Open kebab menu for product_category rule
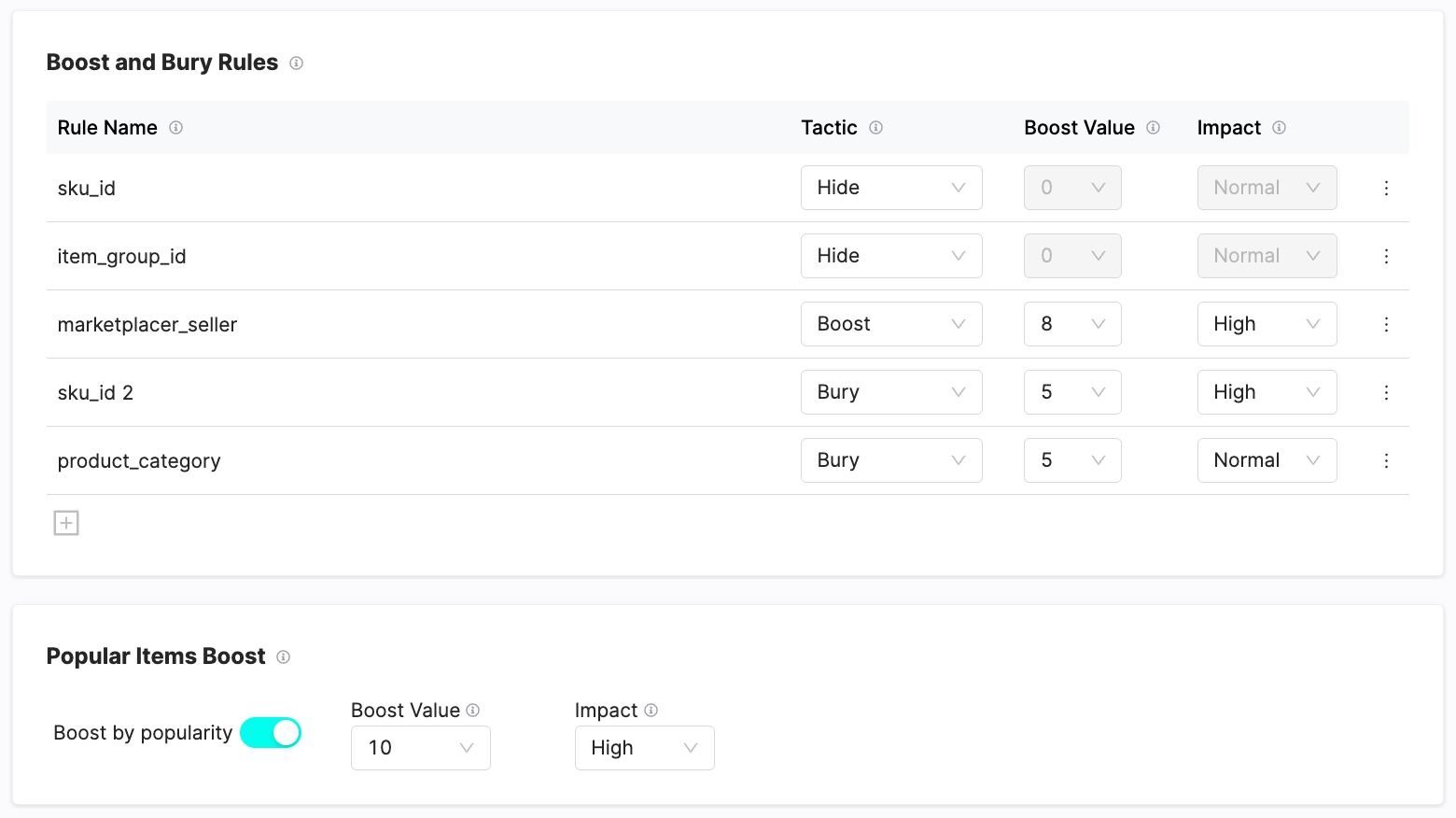 1386,460
